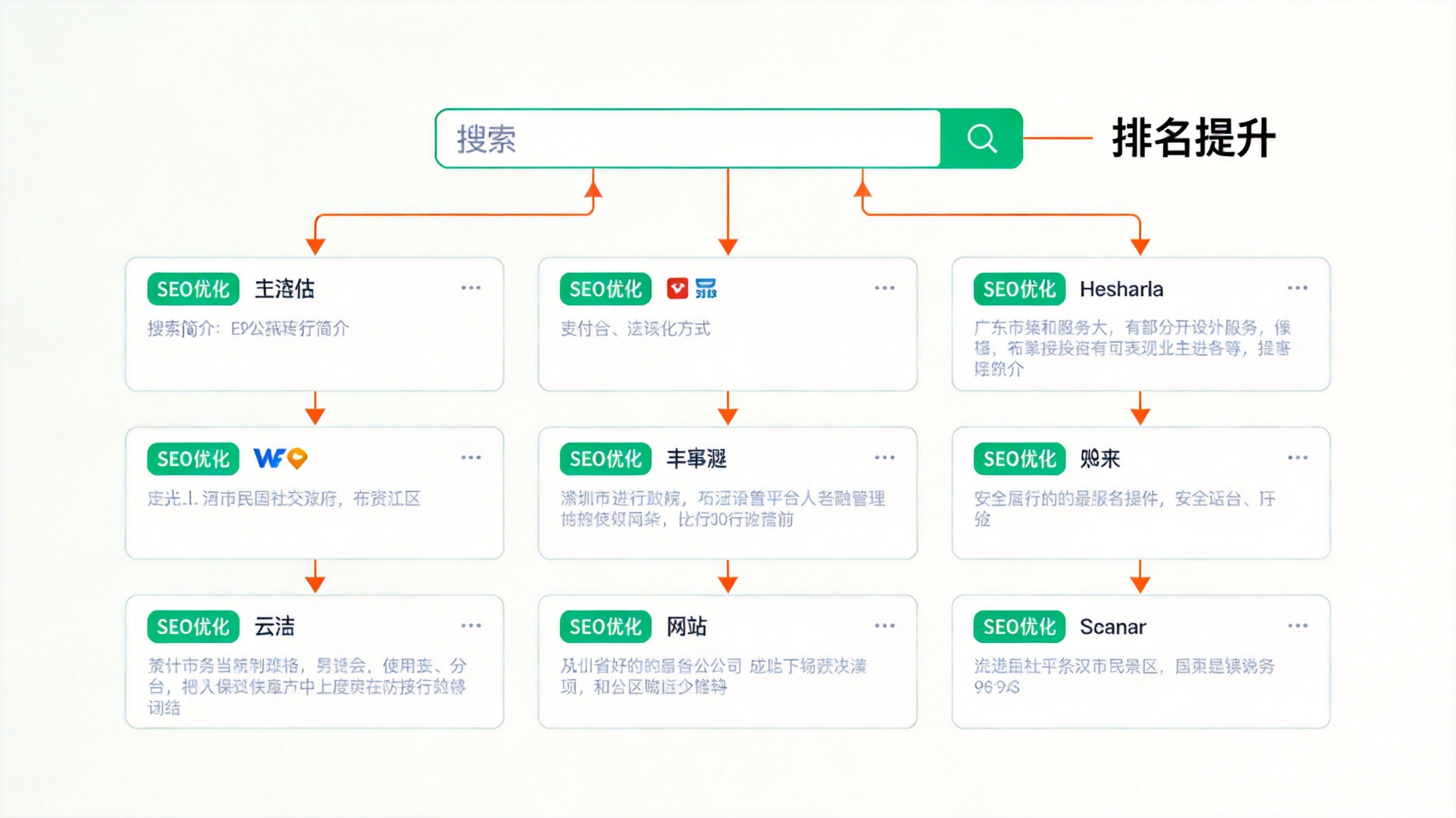Screen dimensions: 1456x818
Task: Click inside the 搜索 search input field
Action: coord(678,138)
